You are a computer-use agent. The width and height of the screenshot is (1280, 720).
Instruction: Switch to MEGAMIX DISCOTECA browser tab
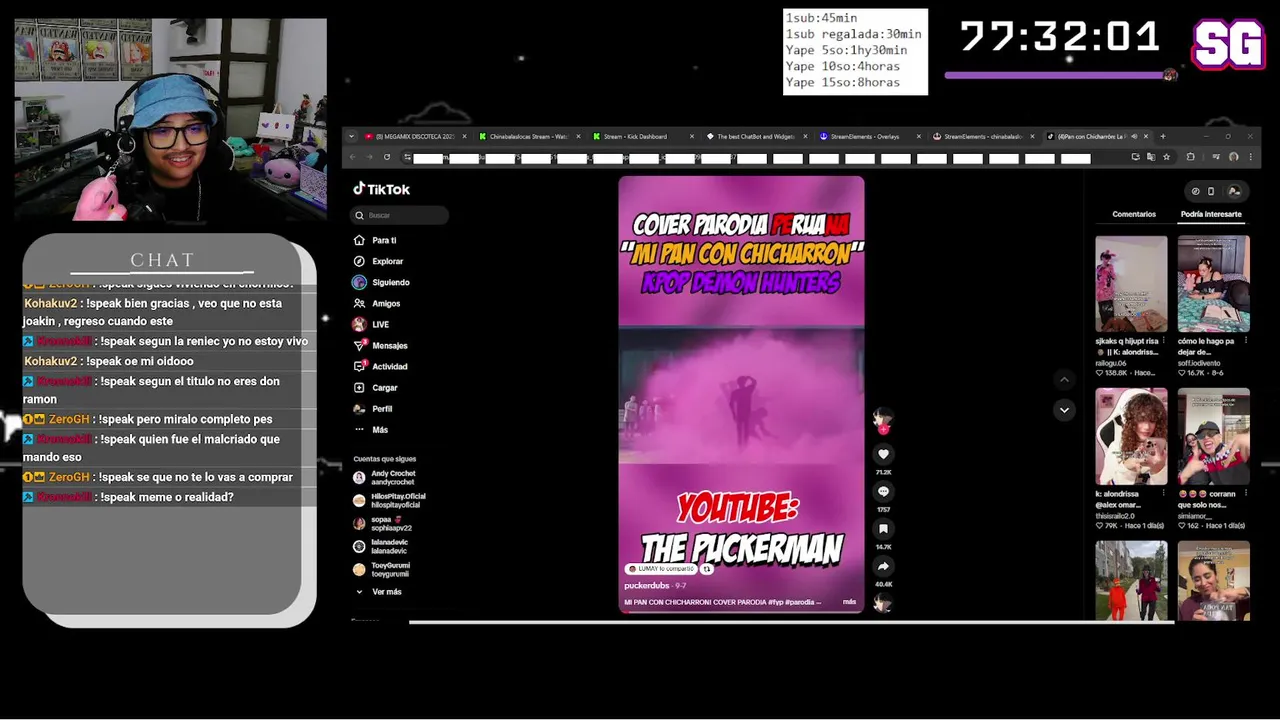(414, 136)
